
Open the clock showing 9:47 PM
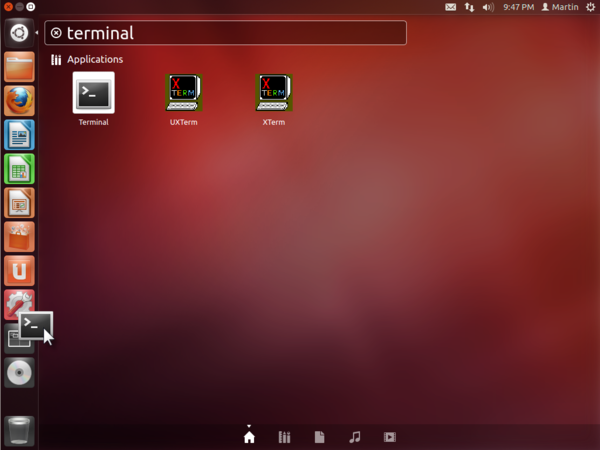(x=518, y=7)
